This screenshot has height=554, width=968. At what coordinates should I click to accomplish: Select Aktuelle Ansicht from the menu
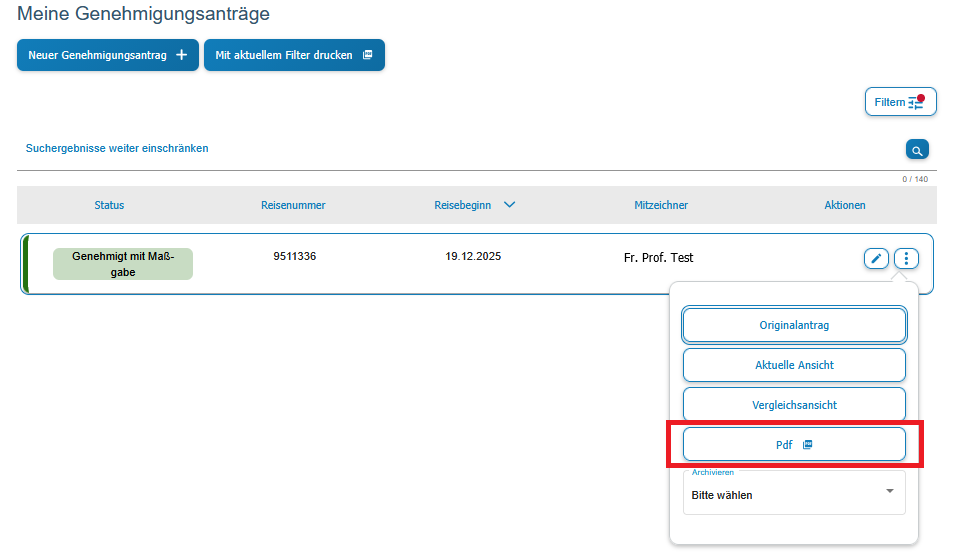[x=794, y=365]
